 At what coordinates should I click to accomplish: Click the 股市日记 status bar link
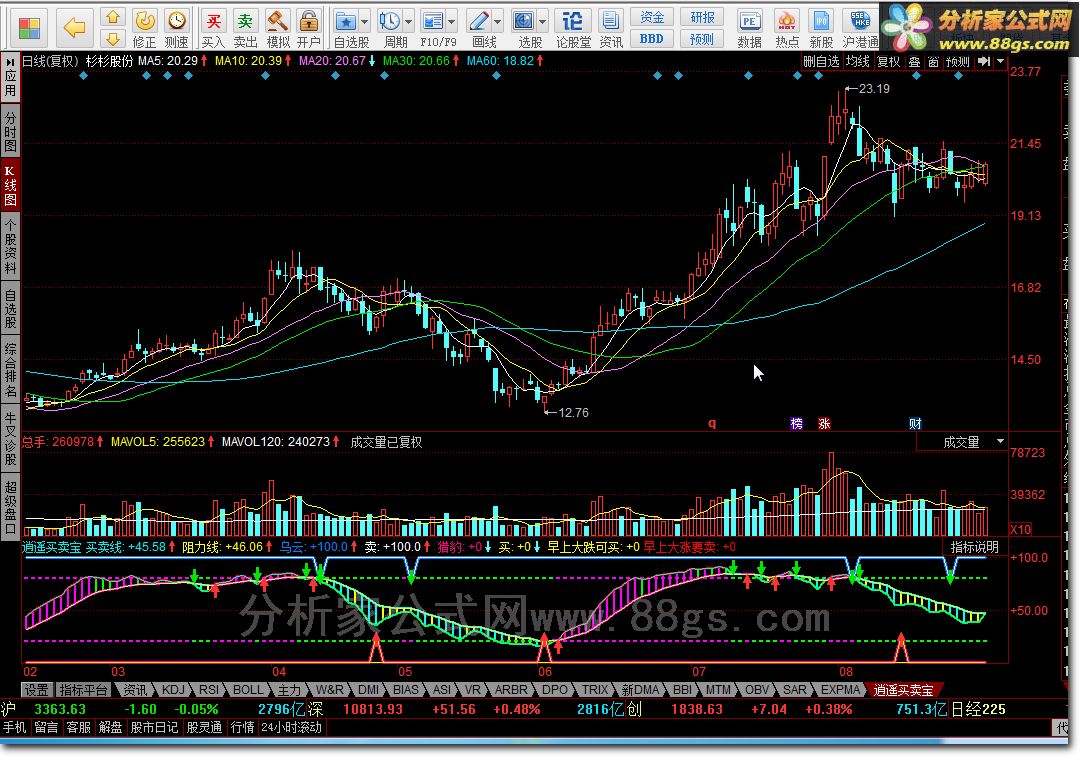click(154, 727)
